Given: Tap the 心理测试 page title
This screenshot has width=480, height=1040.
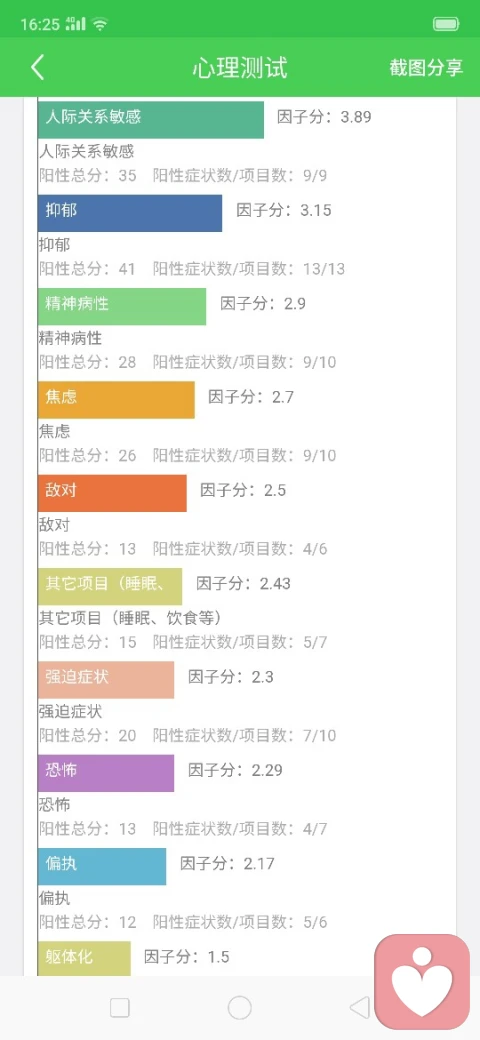Looking at the screenshot, I should pyautogui.click(x=240, y=68).
